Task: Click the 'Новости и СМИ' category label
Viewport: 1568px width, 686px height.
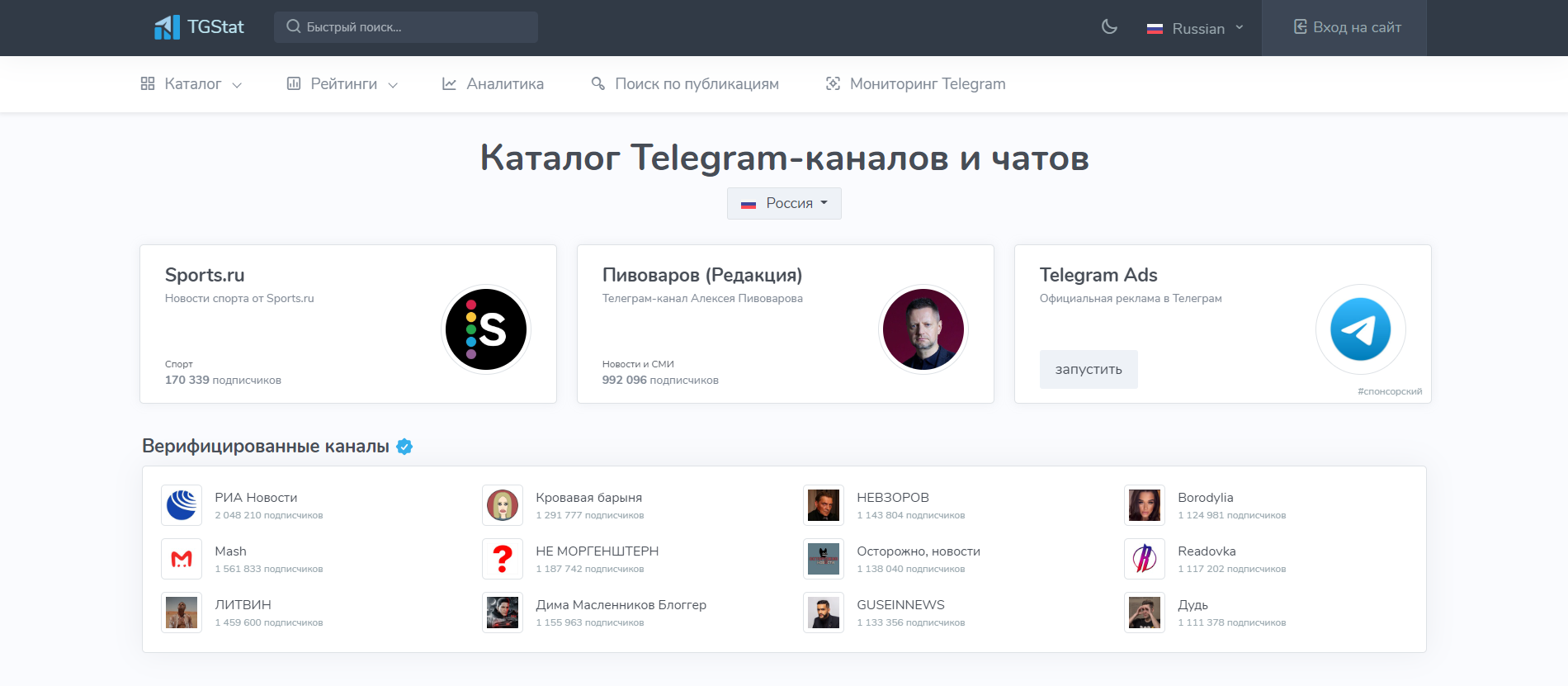Action: [638, 364]
